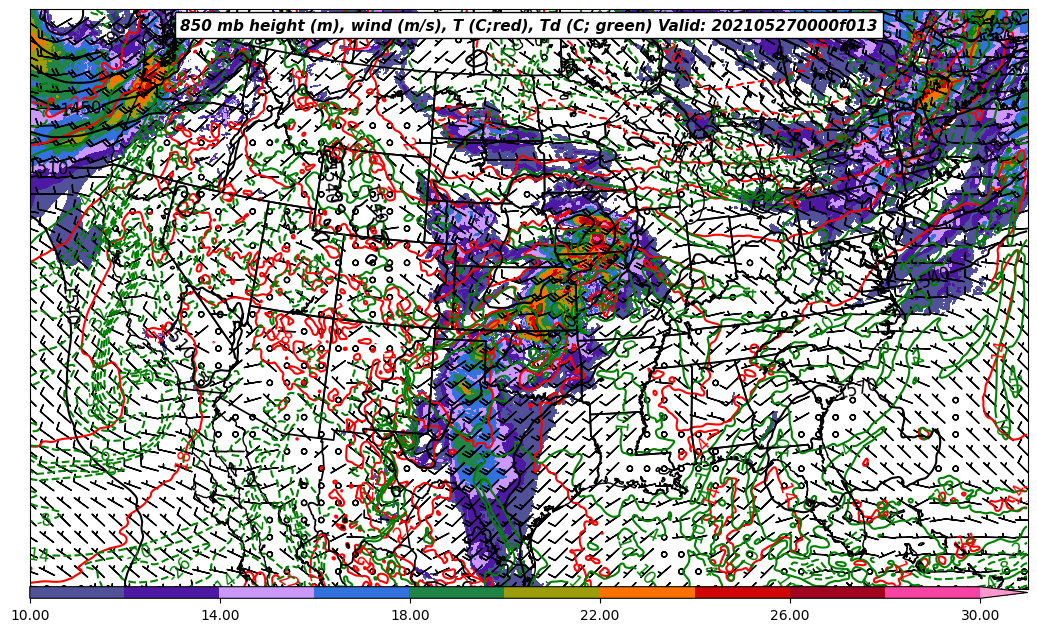Pick the pink 28–30 colorbar segment
The width and height of the screenshot is (1037, 632).
pyautogui.click(x=932, y=592)
